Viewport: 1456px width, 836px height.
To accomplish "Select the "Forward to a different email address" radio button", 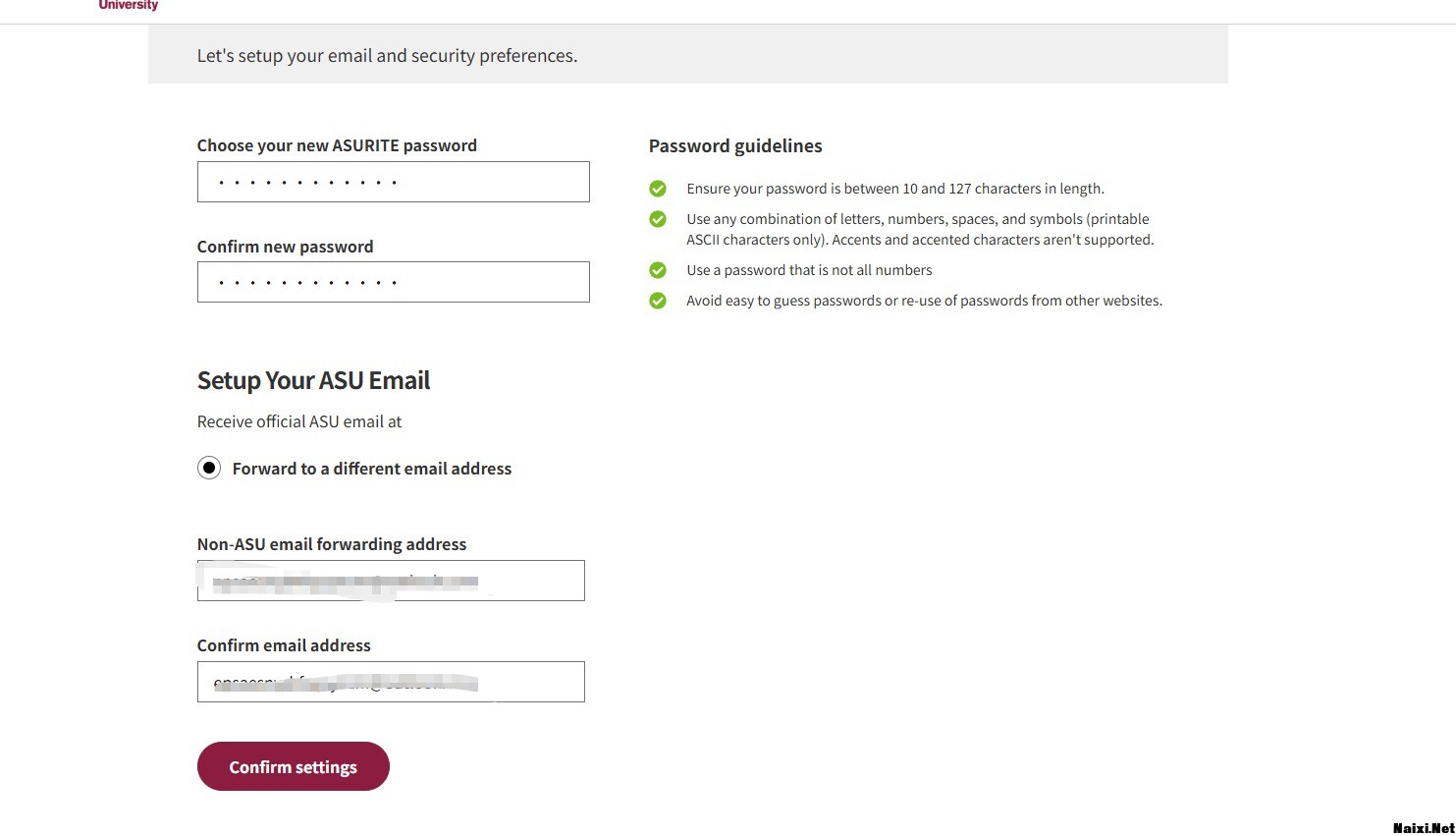I will click(x=209, y=468).
